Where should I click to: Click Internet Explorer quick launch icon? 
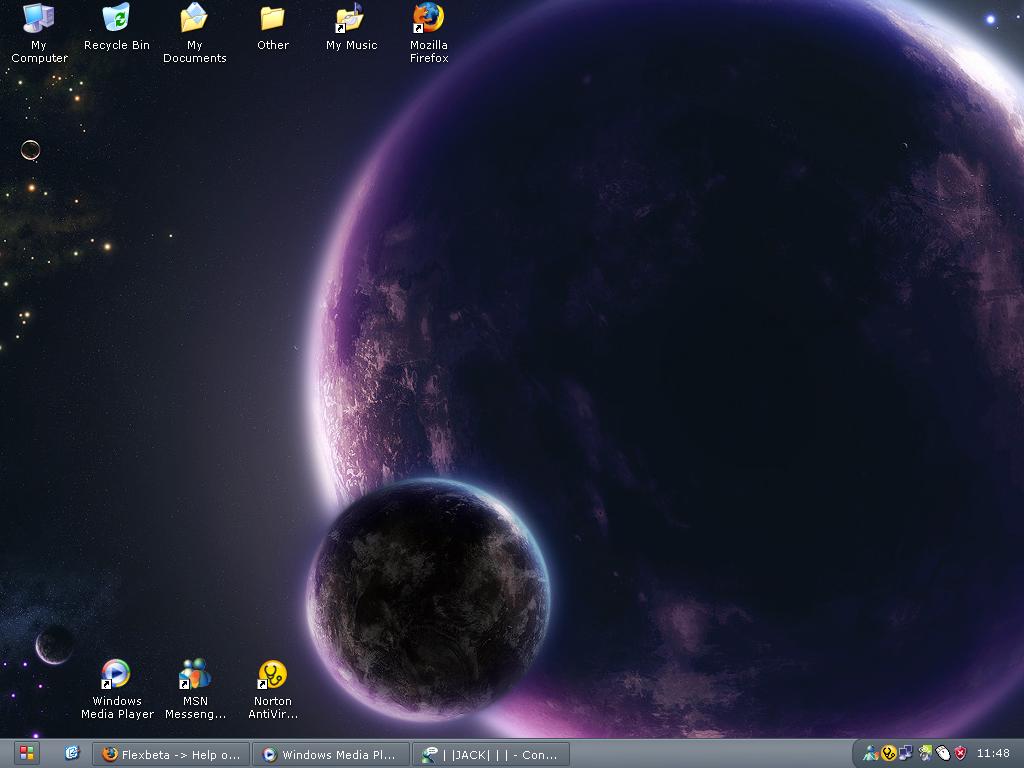click(x=72, y=753)
